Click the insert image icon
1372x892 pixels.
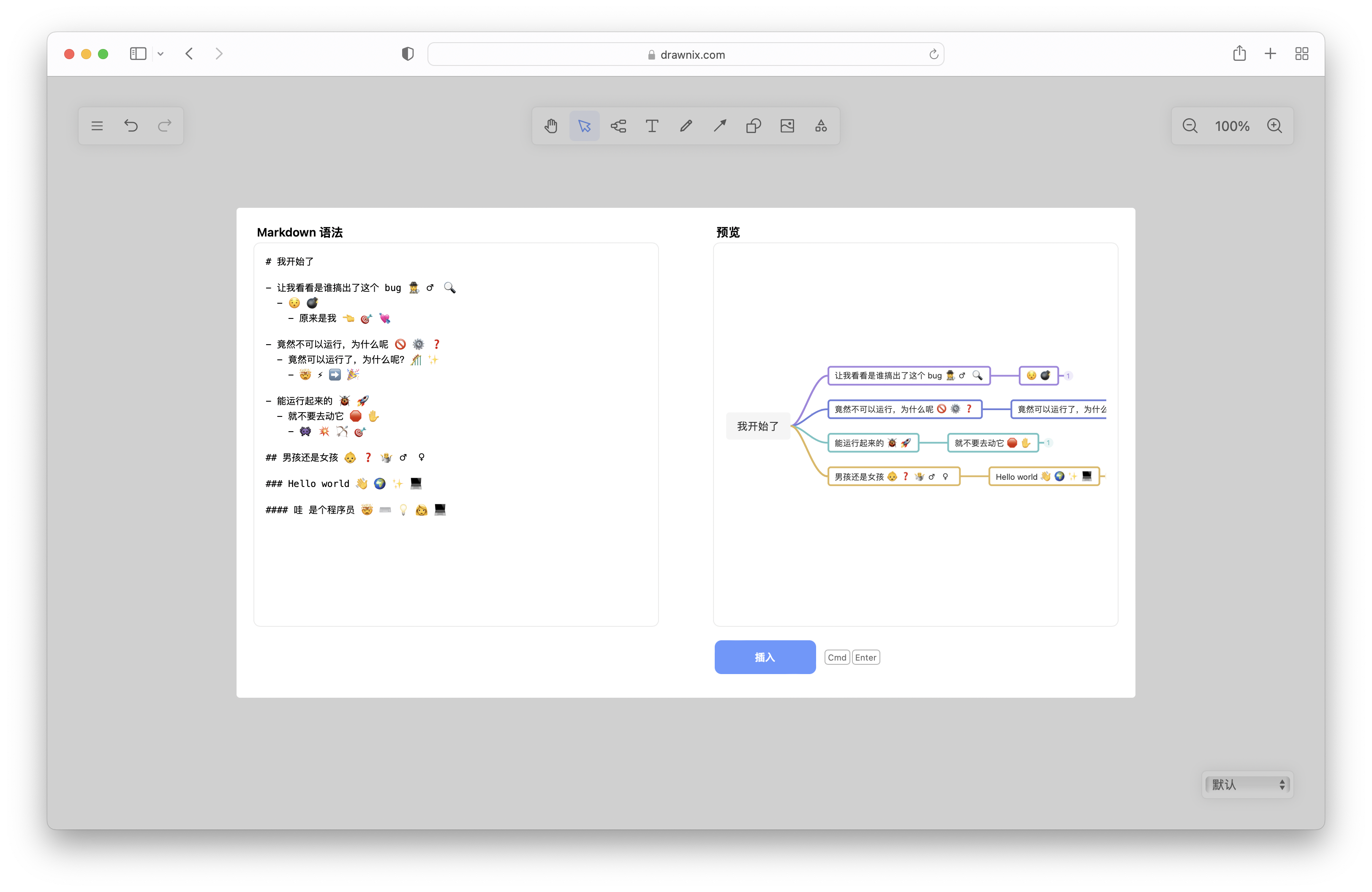[x=787, y=125]
